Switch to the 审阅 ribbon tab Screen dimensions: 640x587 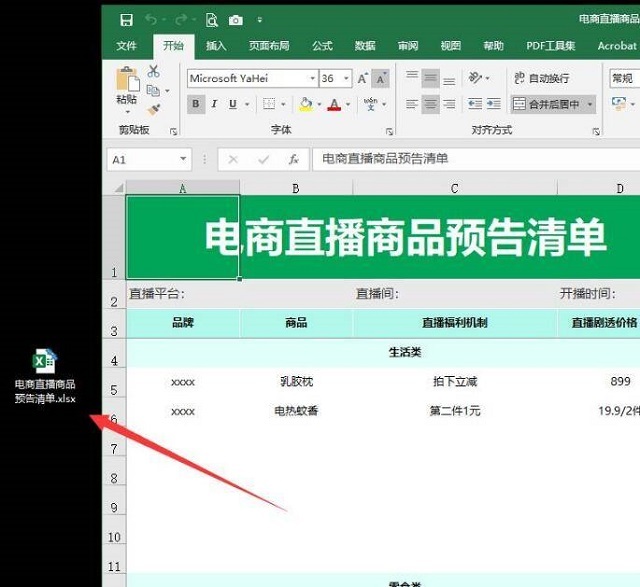(x=408, y=45)
